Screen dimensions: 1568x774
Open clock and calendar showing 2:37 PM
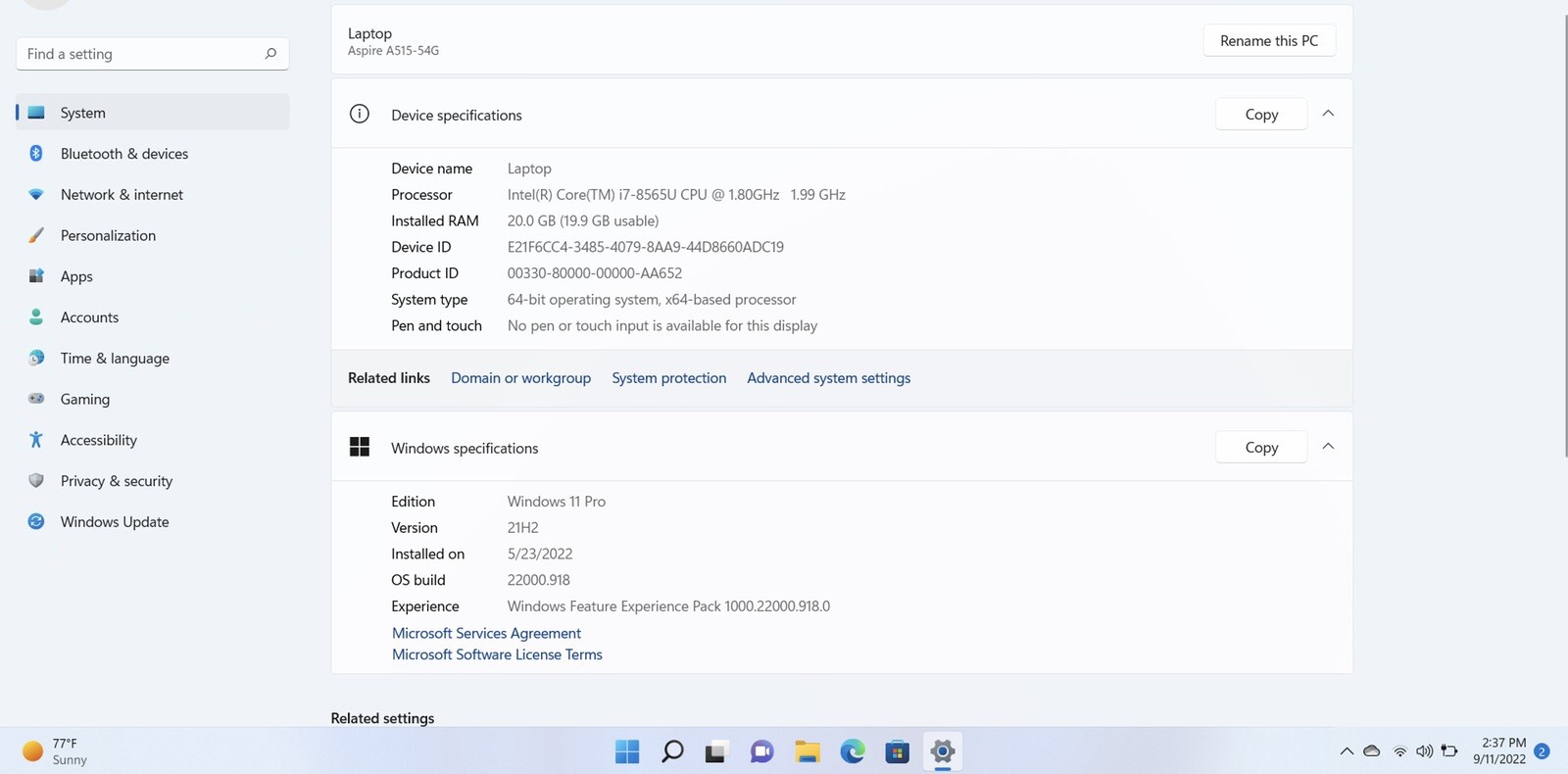(1499, 751)
